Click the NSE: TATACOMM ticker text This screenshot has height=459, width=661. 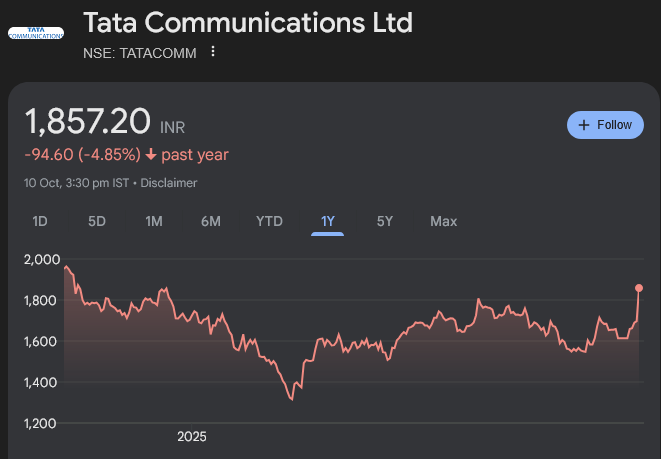140,52
